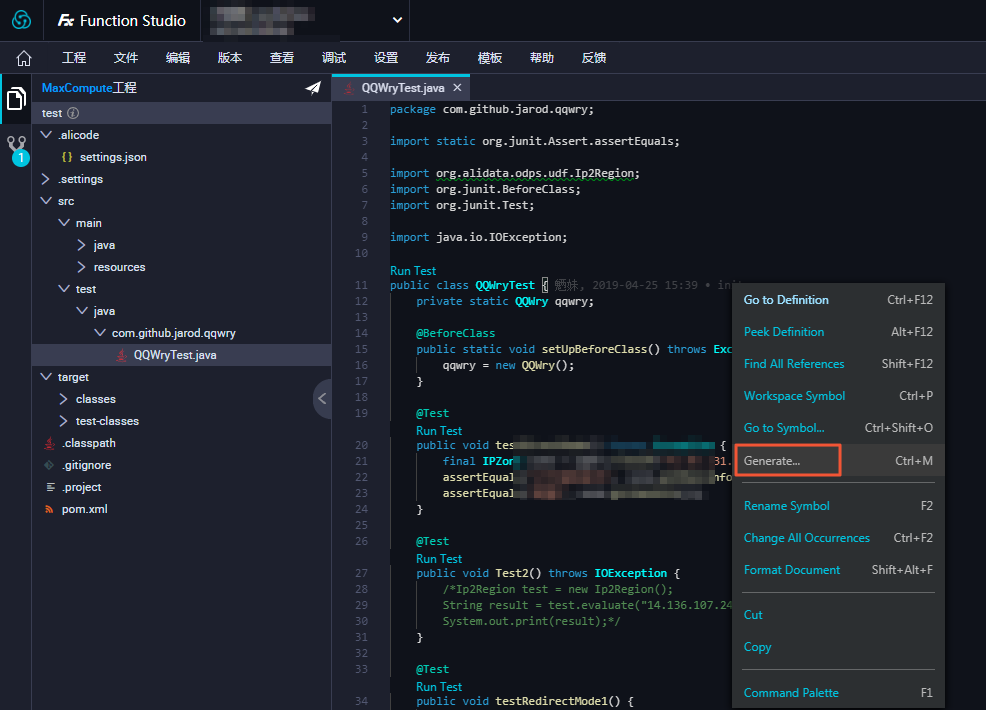986x710 pixels.
Task: Open the project selector dropdown arrow
Action: tap(397, 20)
